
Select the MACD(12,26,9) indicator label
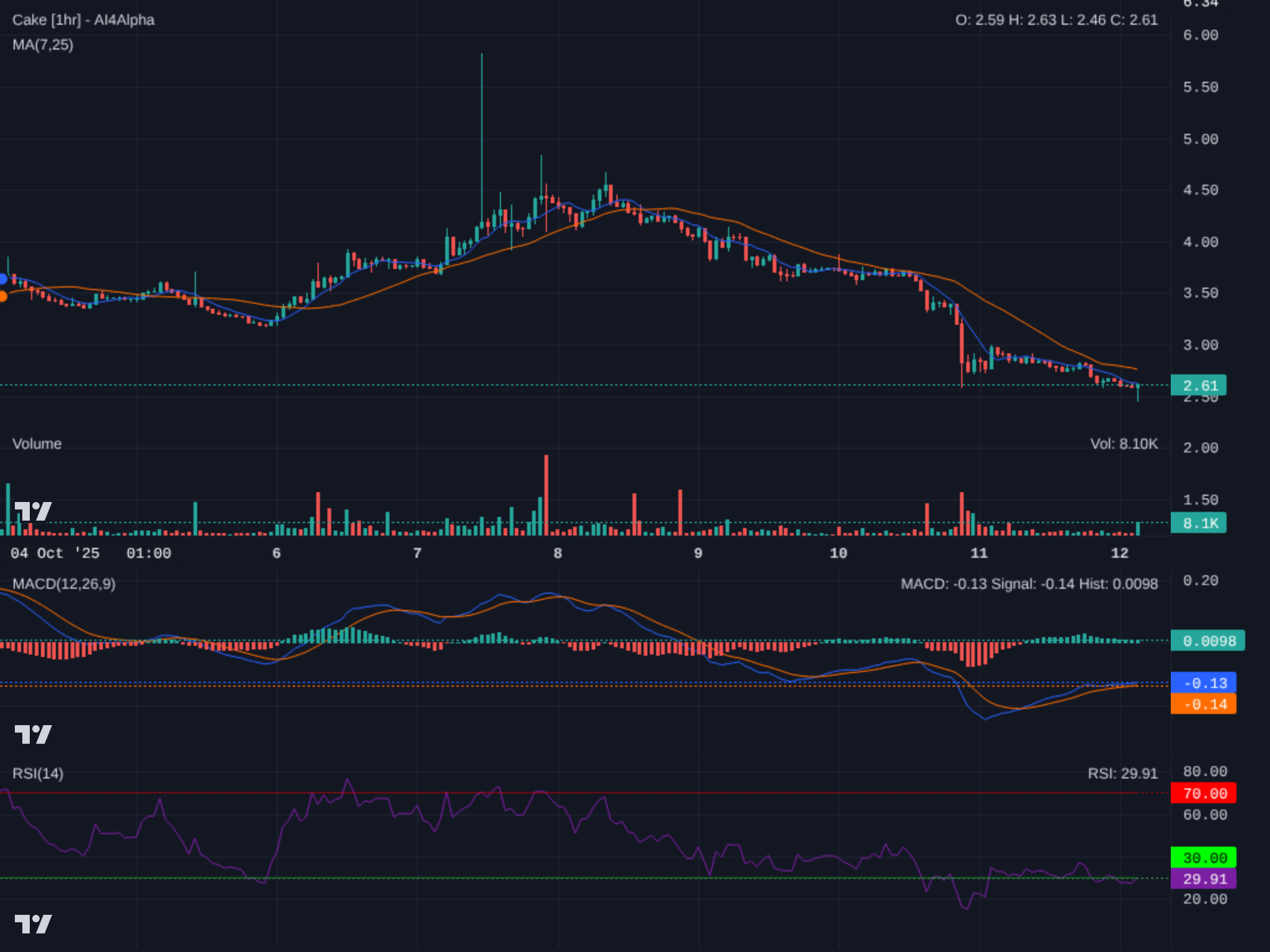(x=64, y=584)
